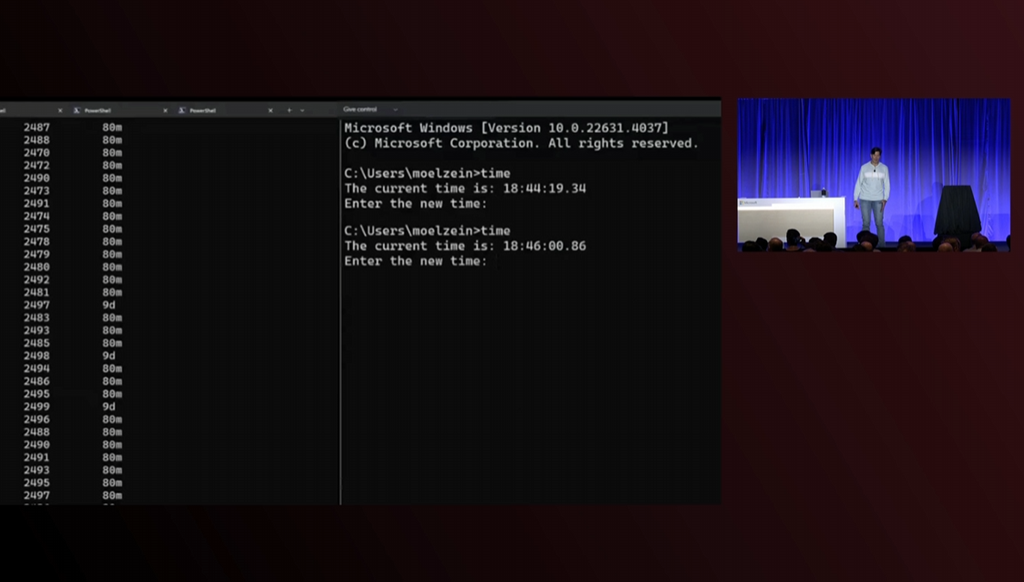The height and width of the screenshot is (582, 1024).
Task: Click the Microsoft Corporation copyright line
Action: click(x=521, y=143)
